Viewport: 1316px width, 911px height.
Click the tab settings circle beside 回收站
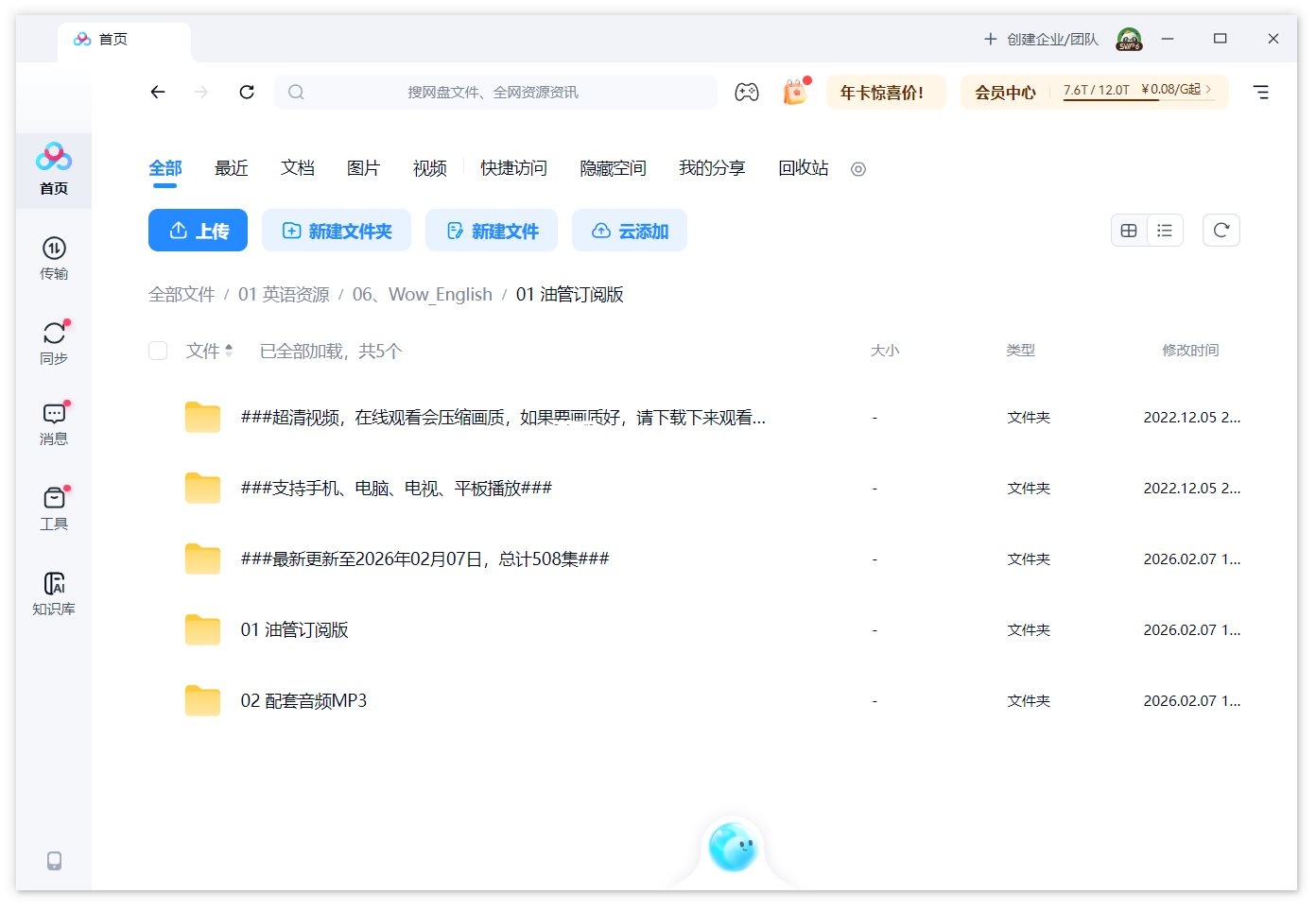click(857, 169)
